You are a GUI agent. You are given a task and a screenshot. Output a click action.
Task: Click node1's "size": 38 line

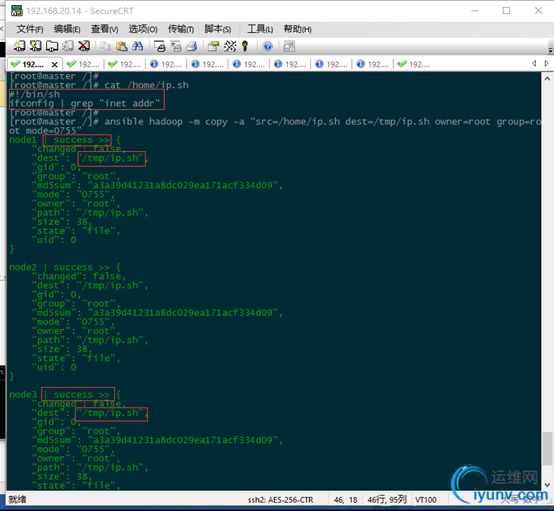coord(62,222)
